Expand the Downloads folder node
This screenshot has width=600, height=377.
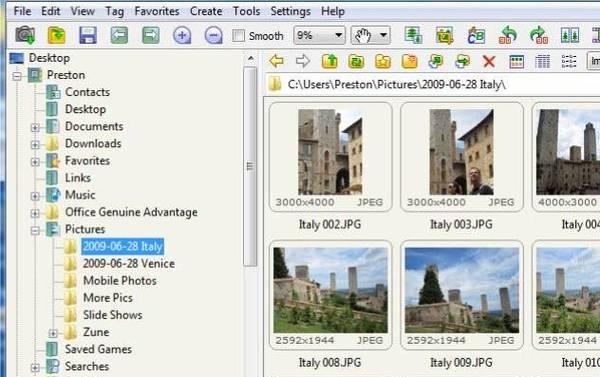pyautogui.click(x=35, y=145)
